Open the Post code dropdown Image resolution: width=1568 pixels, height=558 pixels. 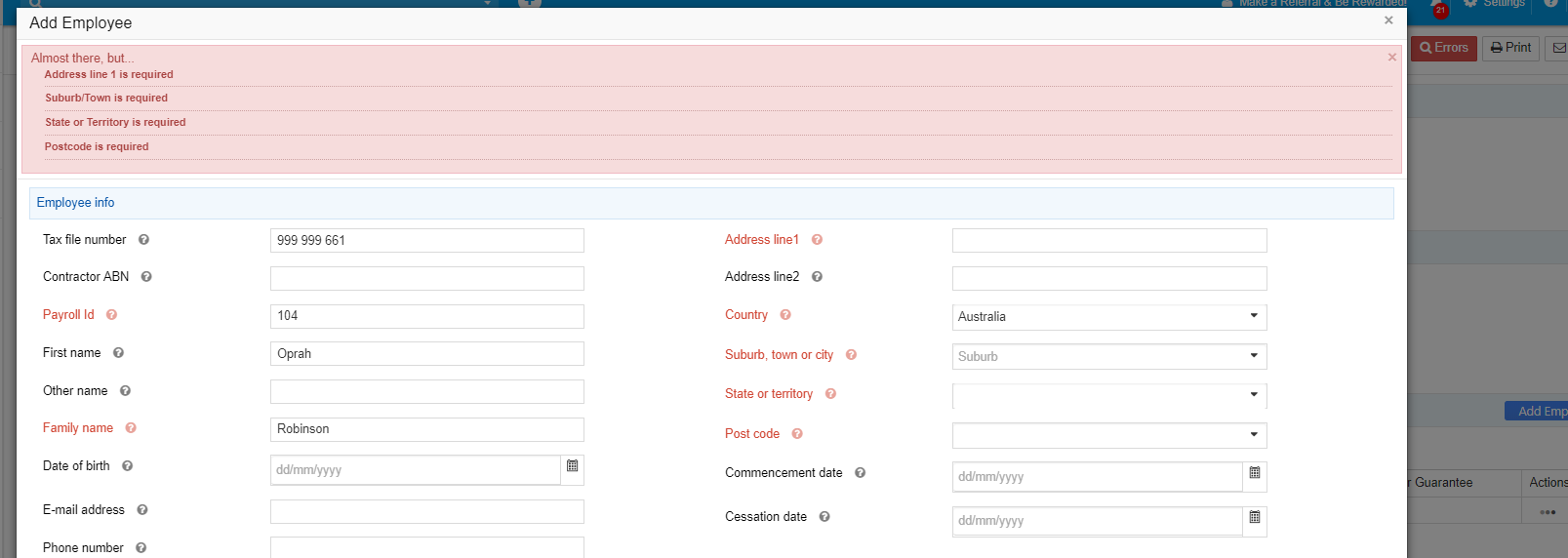pyautogui.click(x=1108, y=435)
